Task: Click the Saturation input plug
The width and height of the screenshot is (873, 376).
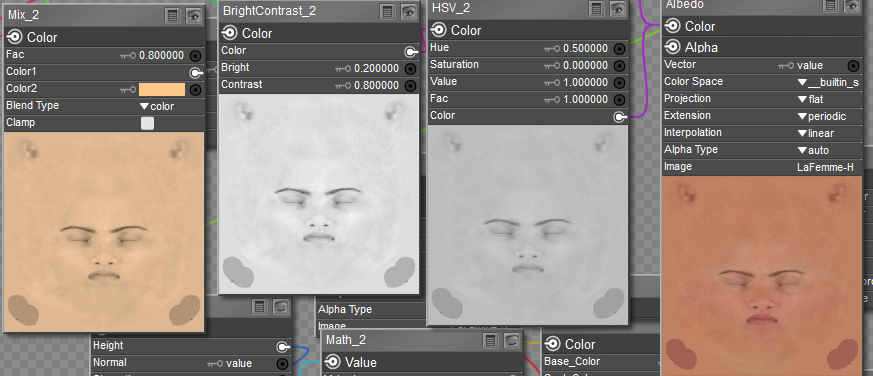Action: point(620,66)
